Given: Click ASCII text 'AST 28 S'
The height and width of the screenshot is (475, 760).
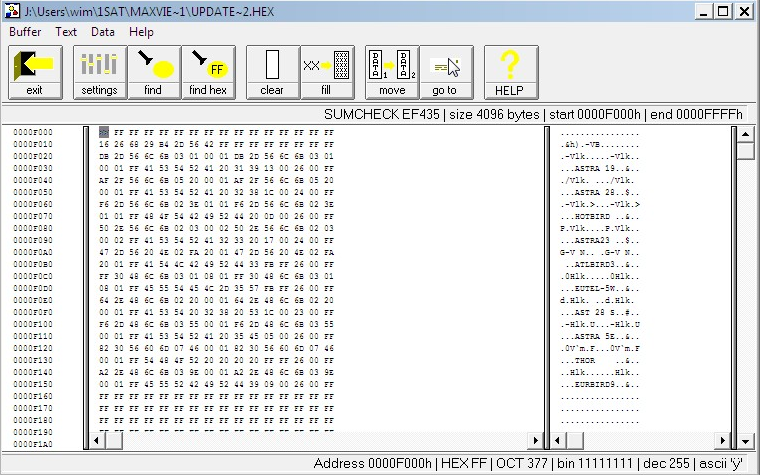Looking at the screenshot, I should coord(594,313).
